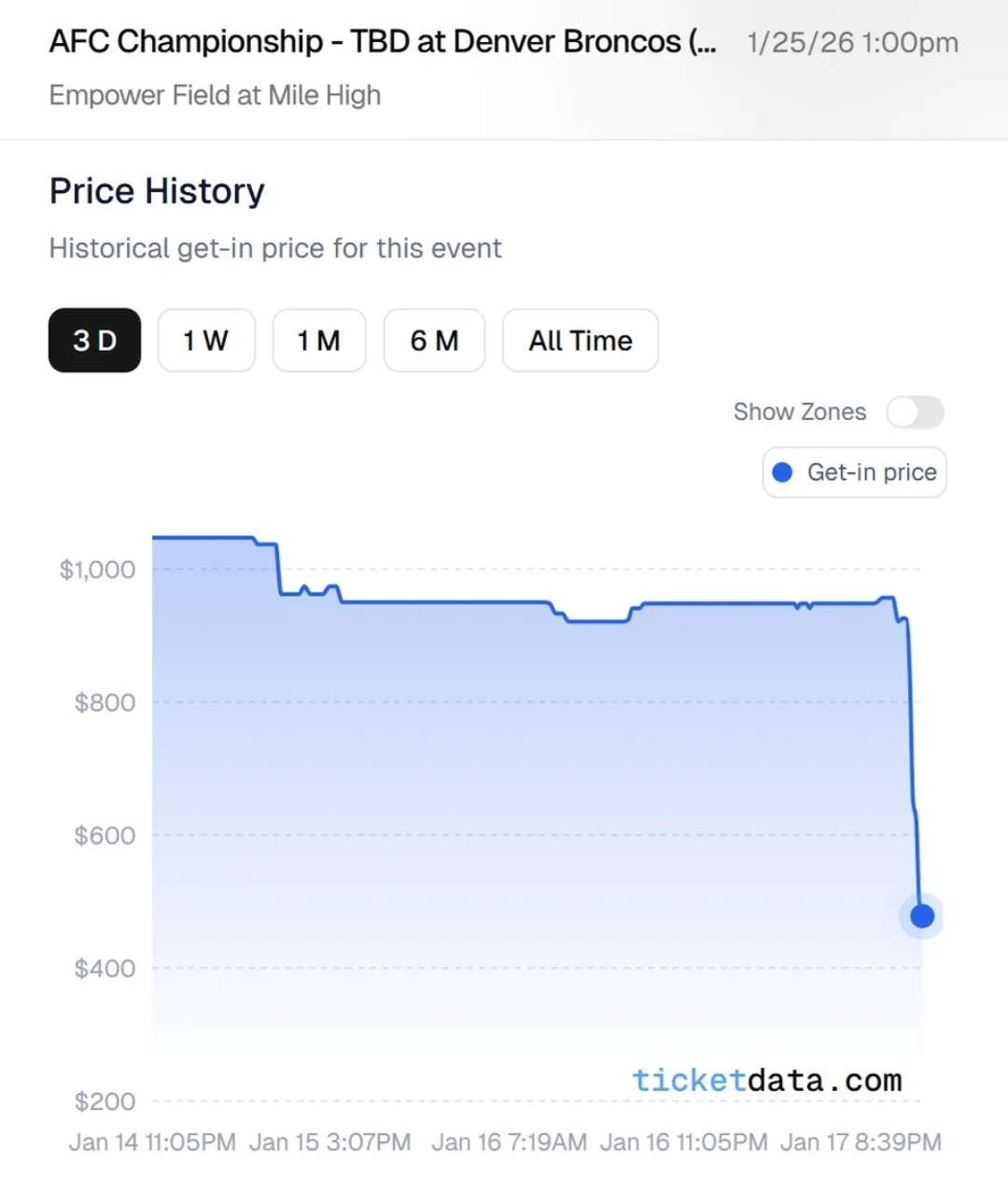Click the Empower Field at Mile High venue
The height and width of the screenshot is (1189, 1008).
pyautogui.click(x=215, y=95)
